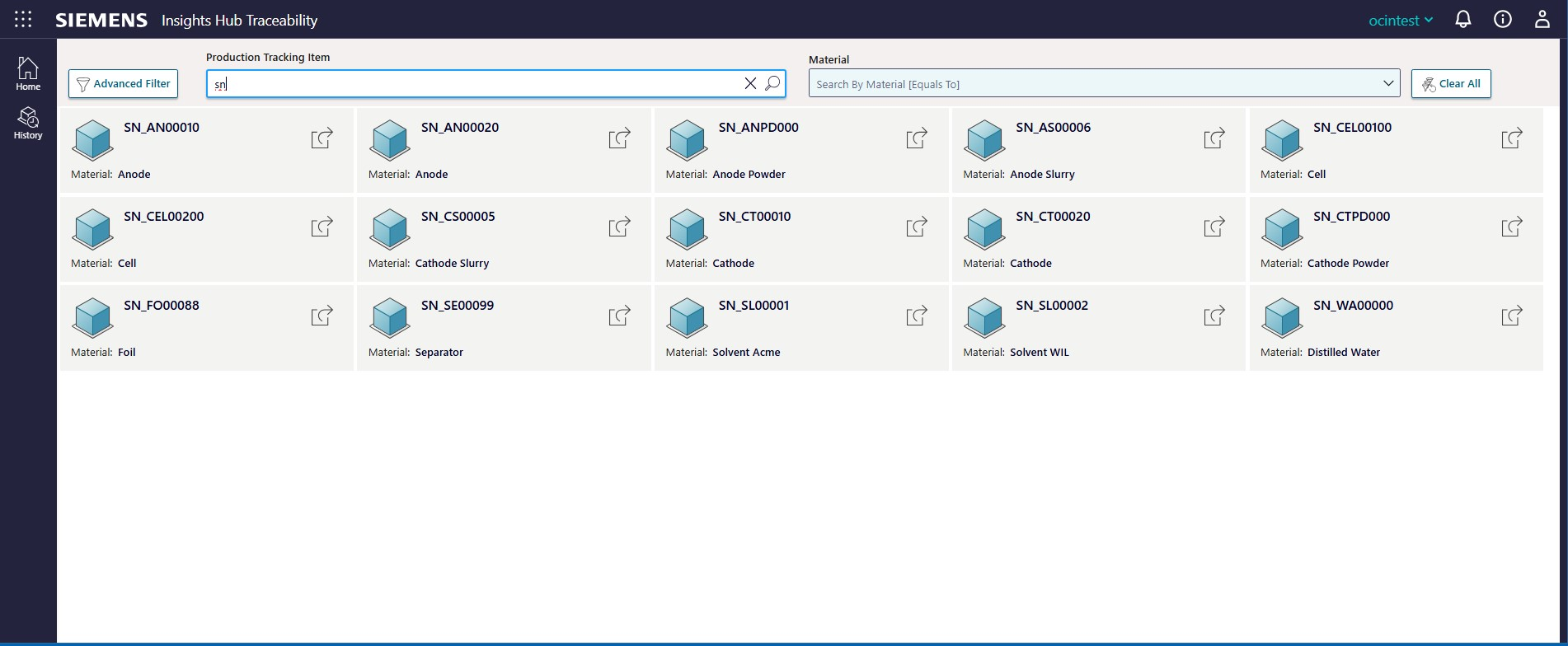Open the user profile icon
Image resolution: width=1568 pixels, height=646 pixels.
[x=1542, y=20]
